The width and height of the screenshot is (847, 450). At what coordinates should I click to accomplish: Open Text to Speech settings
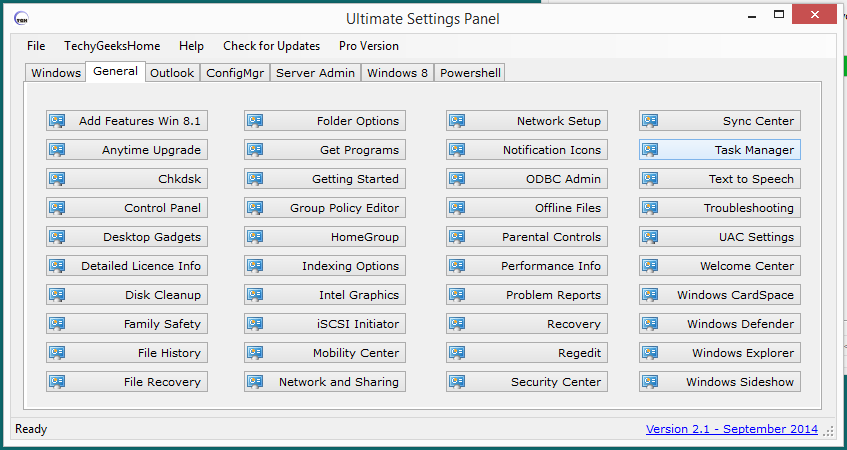(x=720, y=179)
